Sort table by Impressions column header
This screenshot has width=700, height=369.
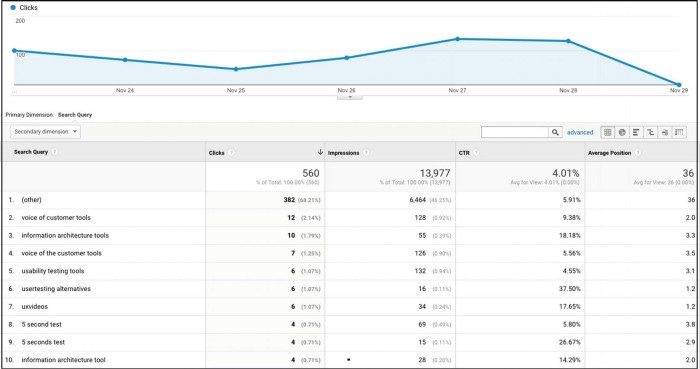click(343, 153)
